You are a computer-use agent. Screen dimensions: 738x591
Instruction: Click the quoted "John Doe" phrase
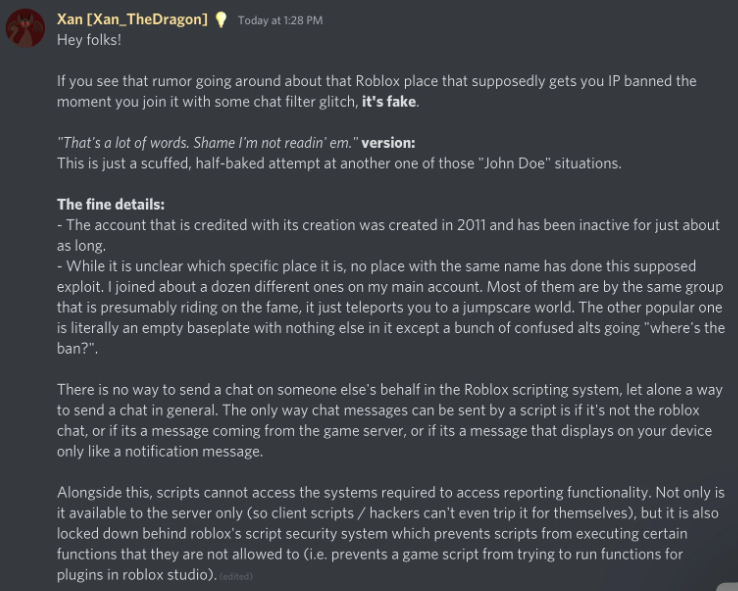coord(514,163)
